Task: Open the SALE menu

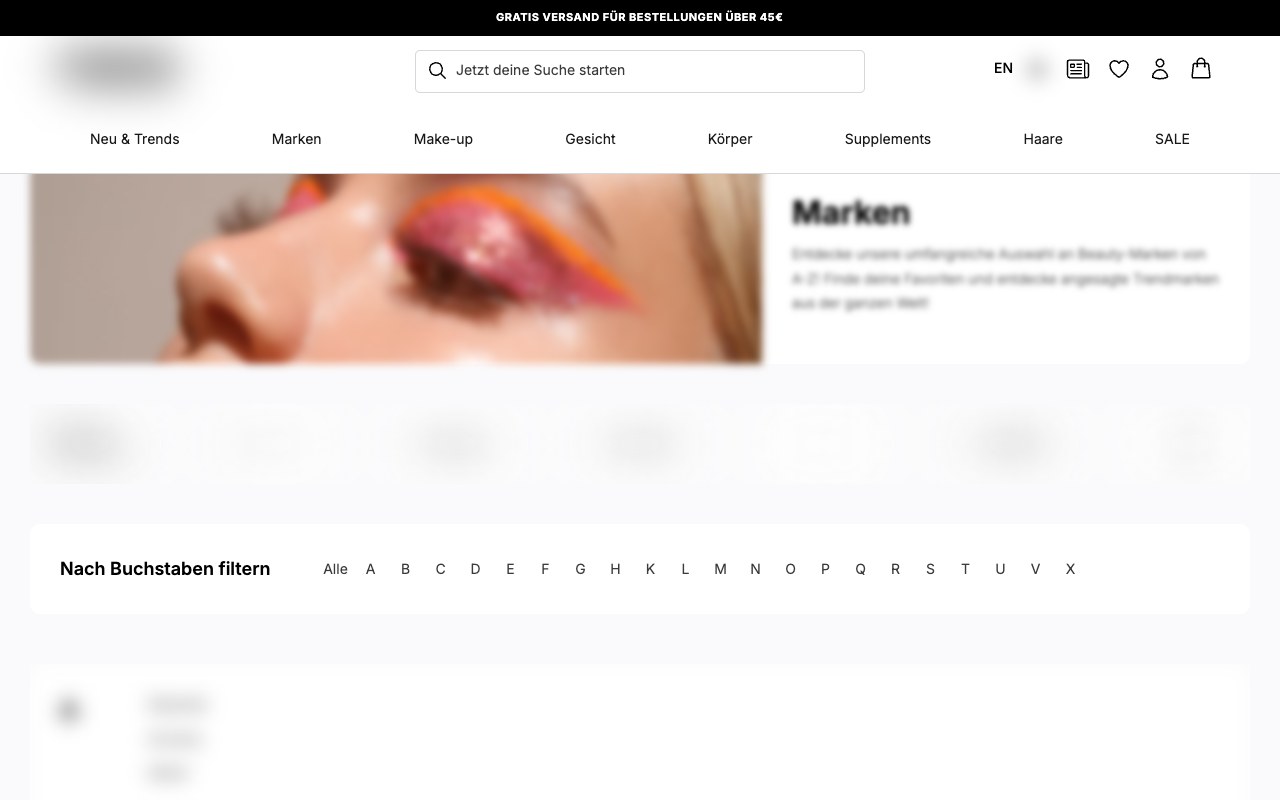Action: pos(1172,139)
